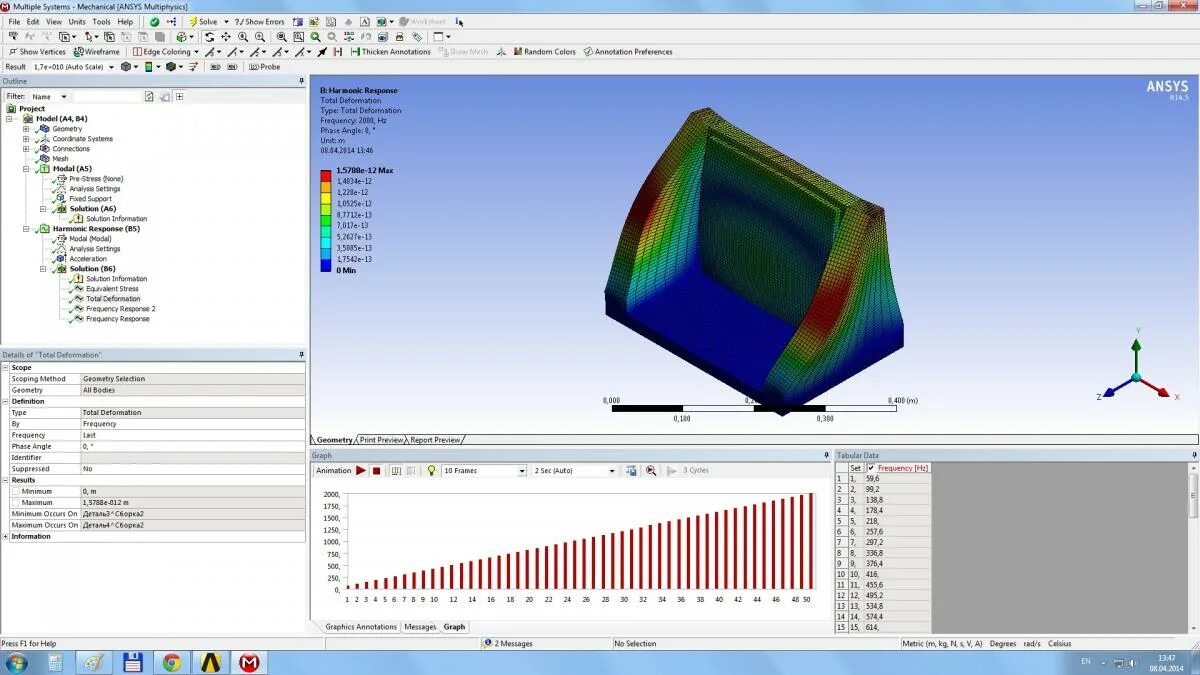Toggle Wireframe display mode

(x=97, y=51)
